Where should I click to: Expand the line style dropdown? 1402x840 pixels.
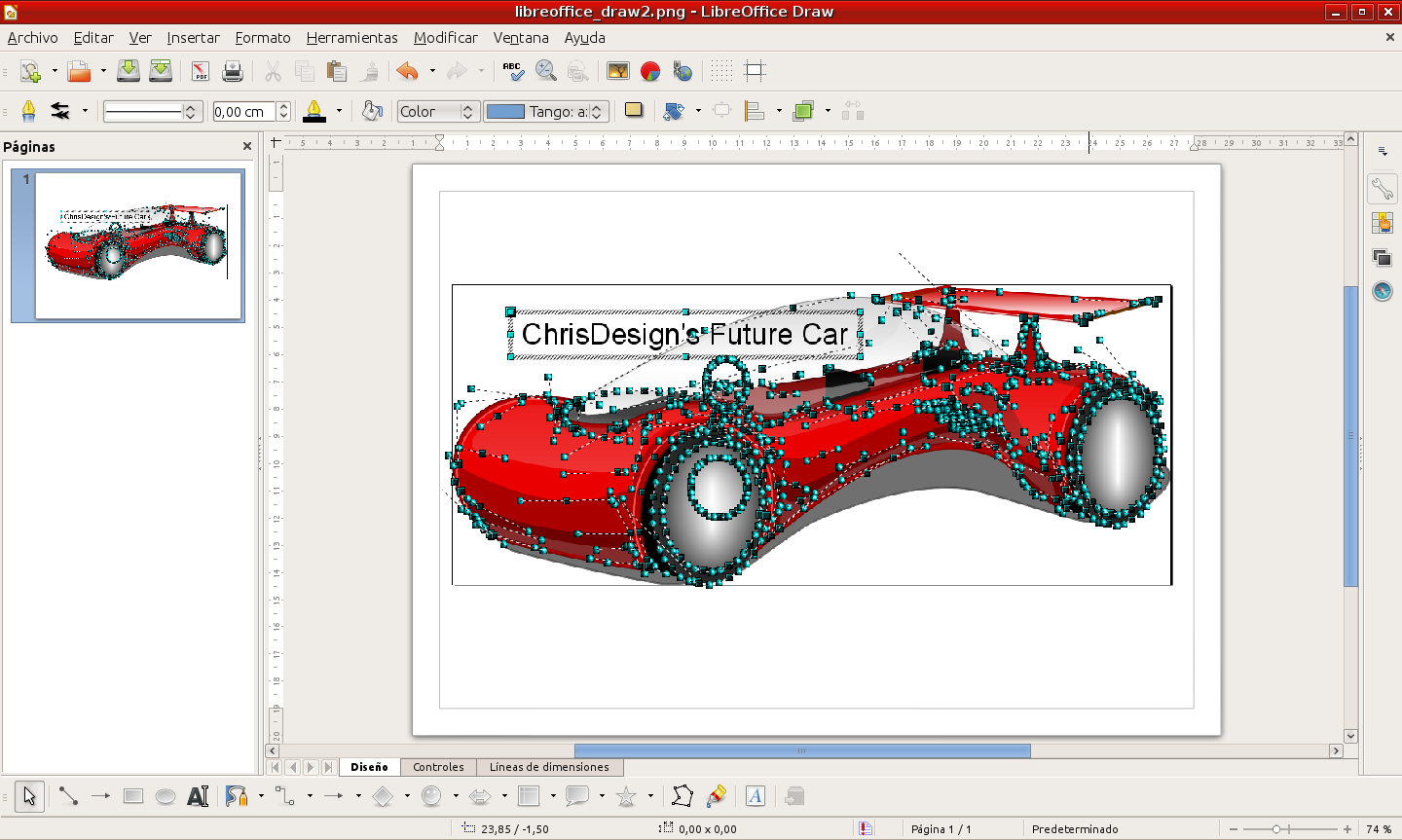191,112
